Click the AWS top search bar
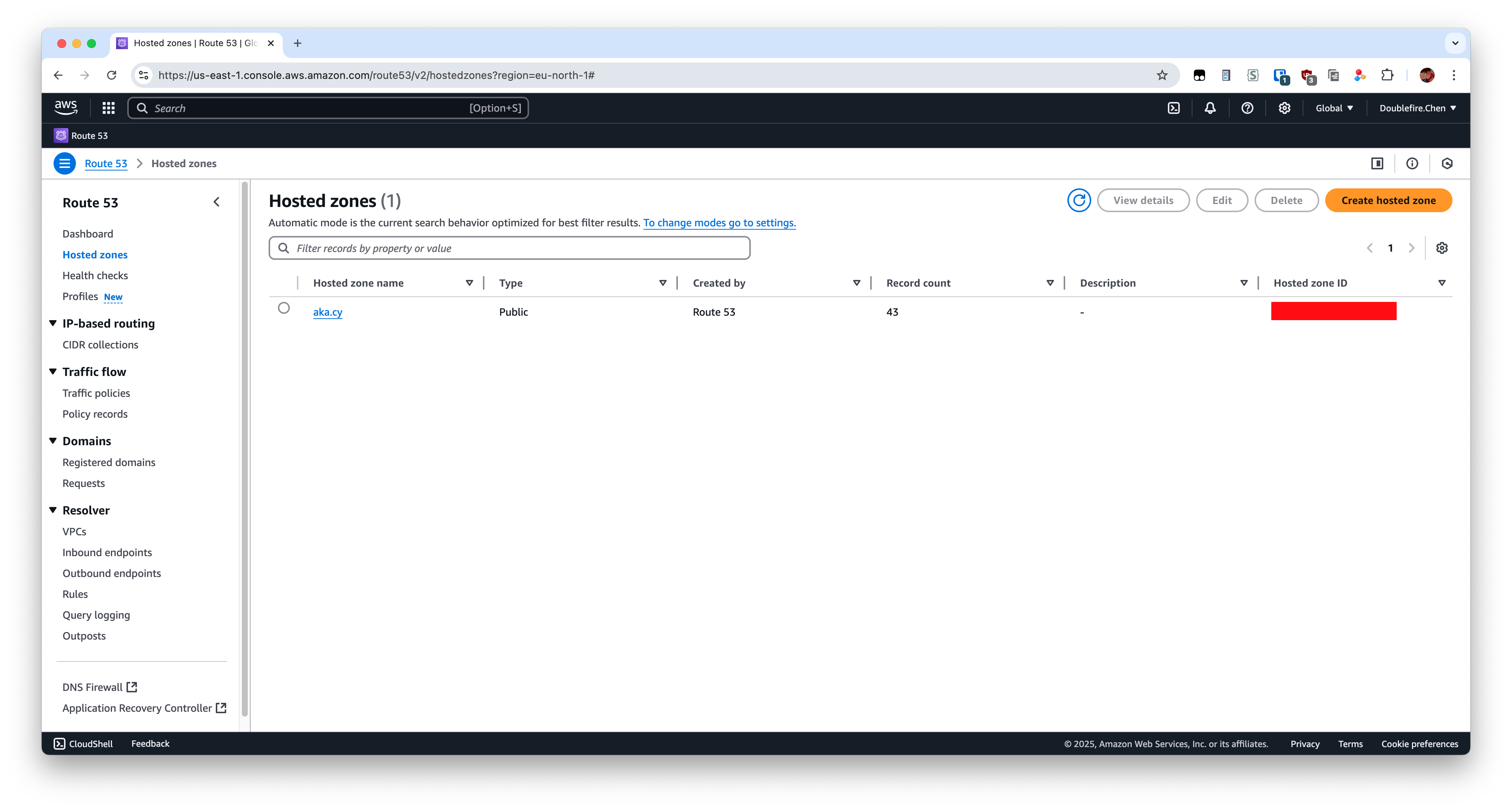Image resolution: width=1512 pixels, height=810 pixels. tap(328, 108)
